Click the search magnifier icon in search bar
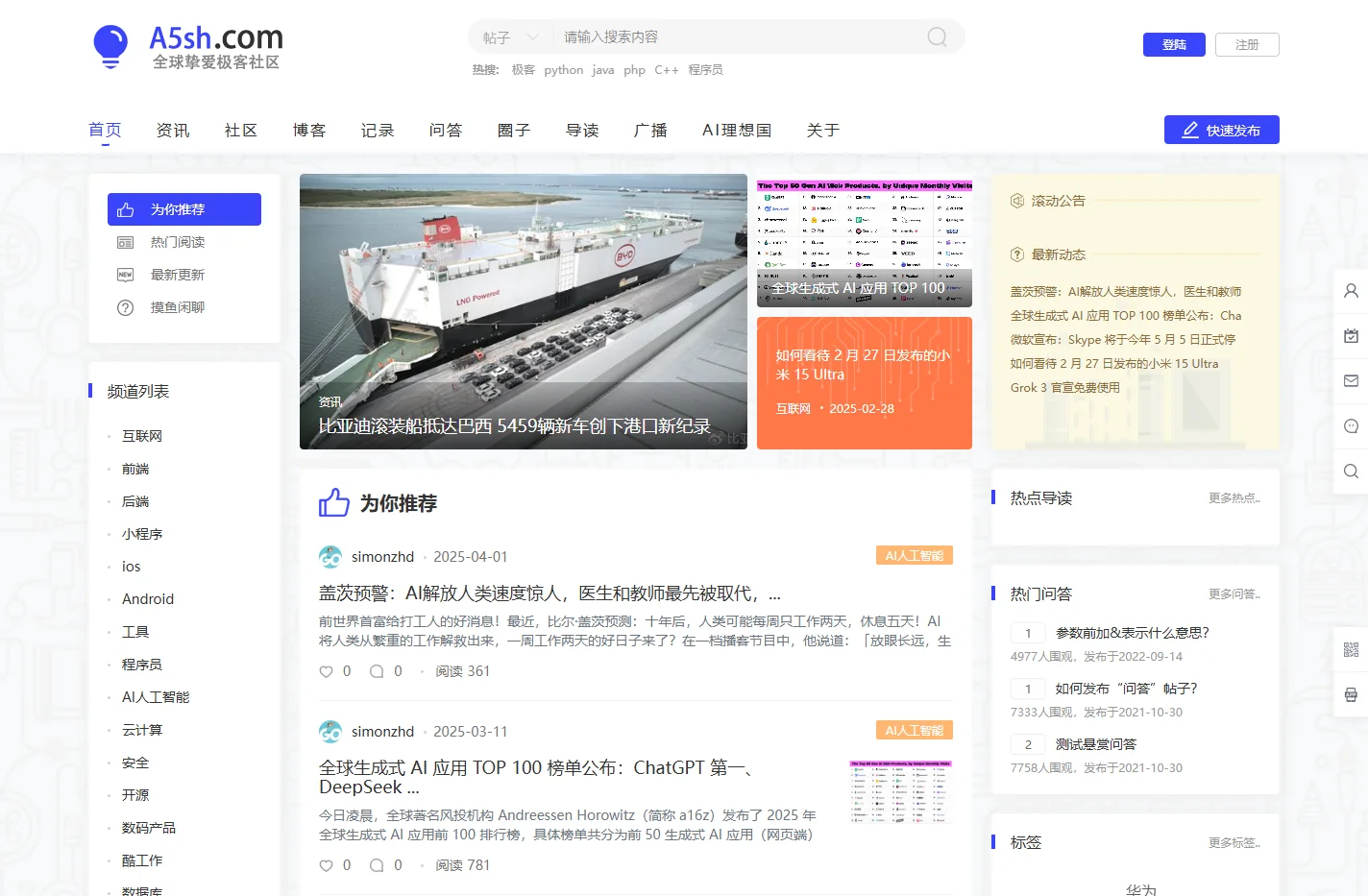The width and height of the screenshot is (1368, 896). (937, 36)
